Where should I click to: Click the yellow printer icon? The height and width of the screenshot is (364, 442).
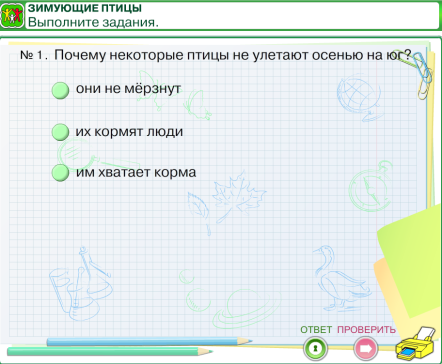(416, 344)
